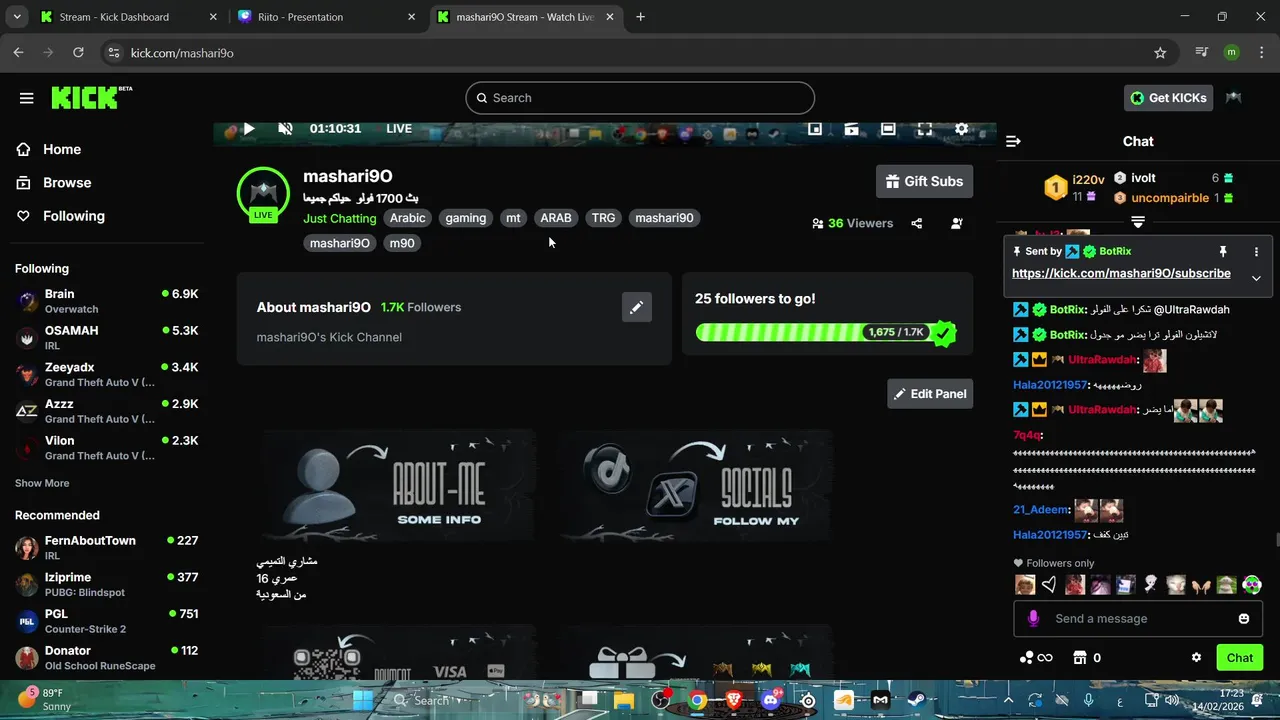Expand the pinned message chevron
Screen dimensions: 1280x720
tap(1257, 278)
